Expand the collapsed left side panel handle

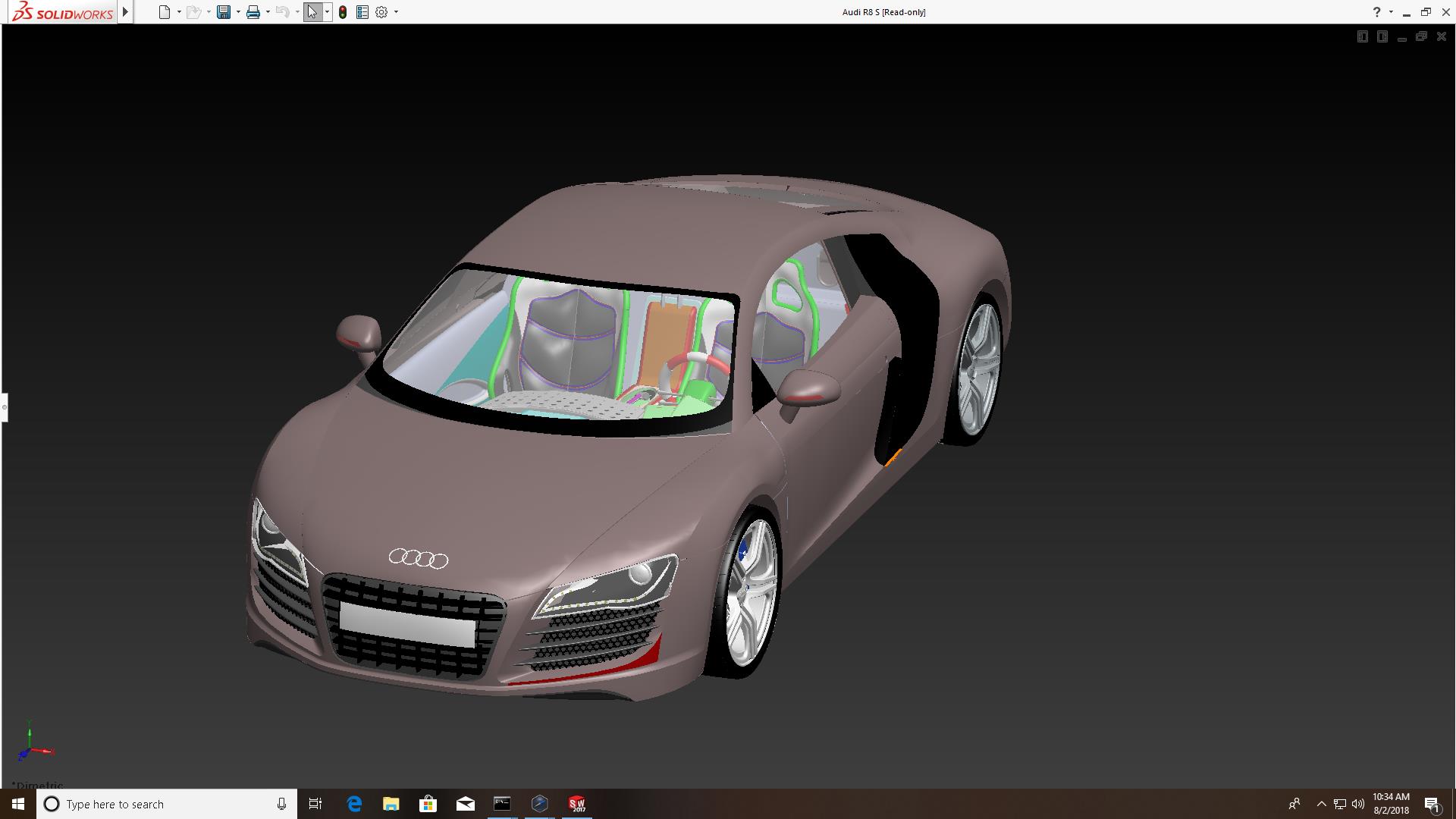point(4,407)
